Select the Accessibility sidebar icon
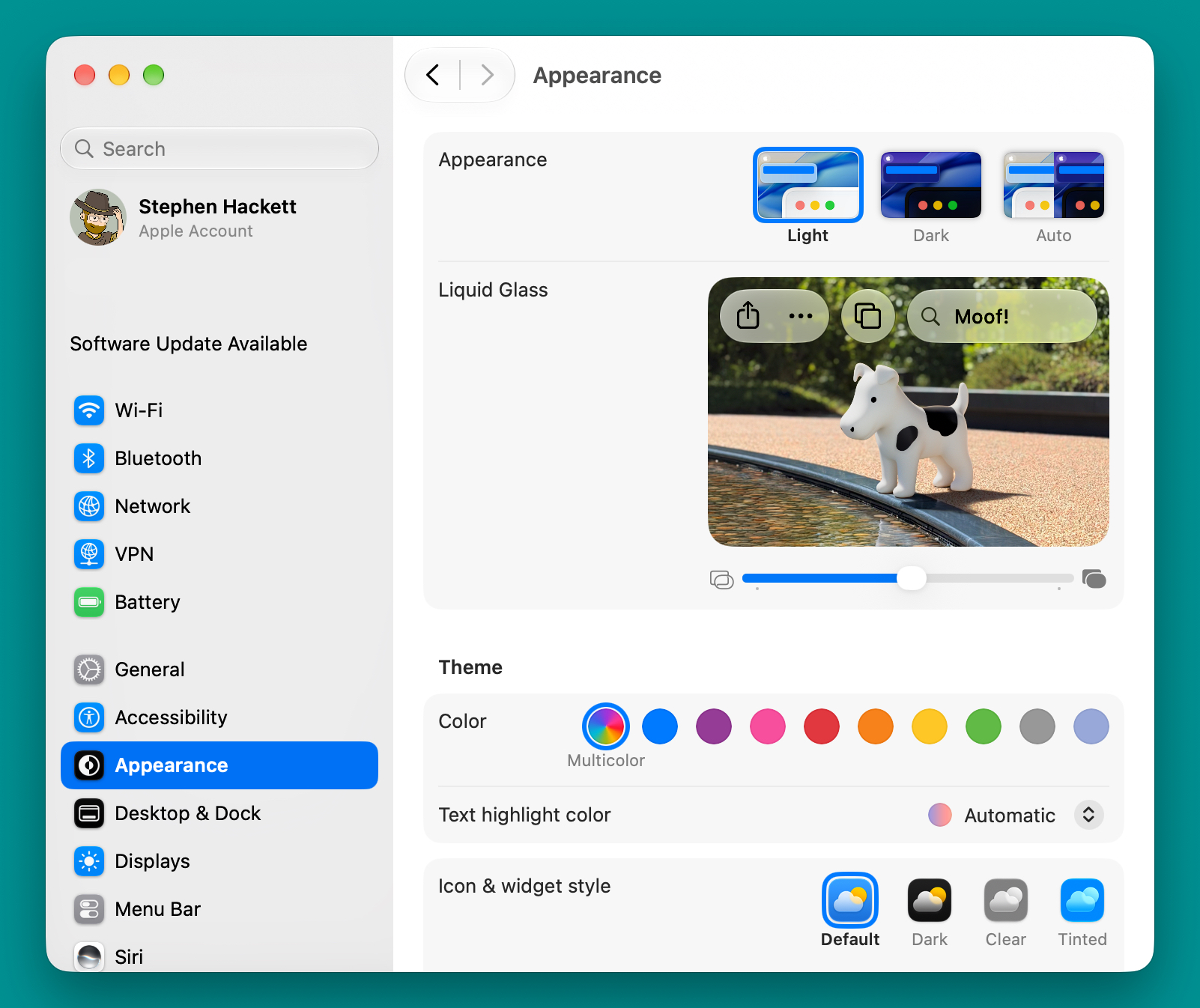1200x1008 pixels. tap(89, 717)
